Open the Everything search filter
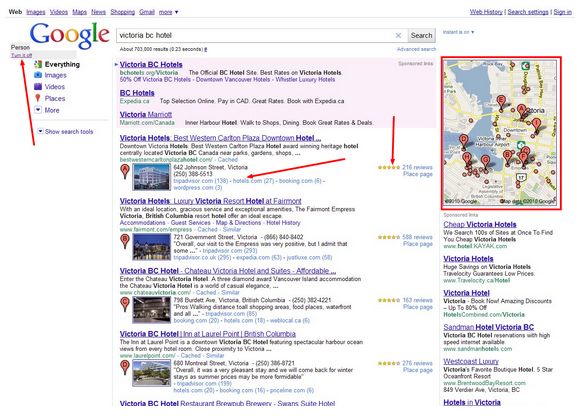Image resolution: width=580 pixels, height=418 pixels. tap(62, 64)
